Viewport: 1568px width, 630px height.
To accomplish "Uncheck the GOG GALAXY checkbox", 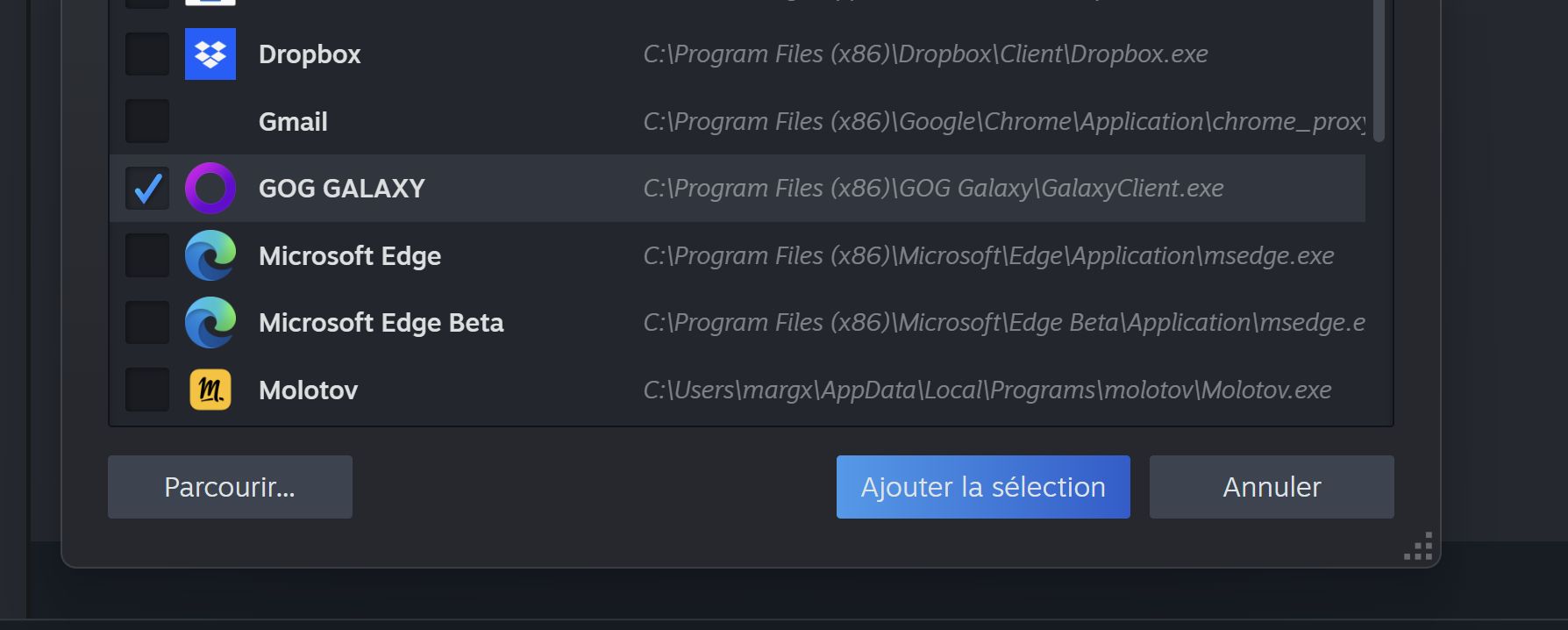I will pos(147,188).
